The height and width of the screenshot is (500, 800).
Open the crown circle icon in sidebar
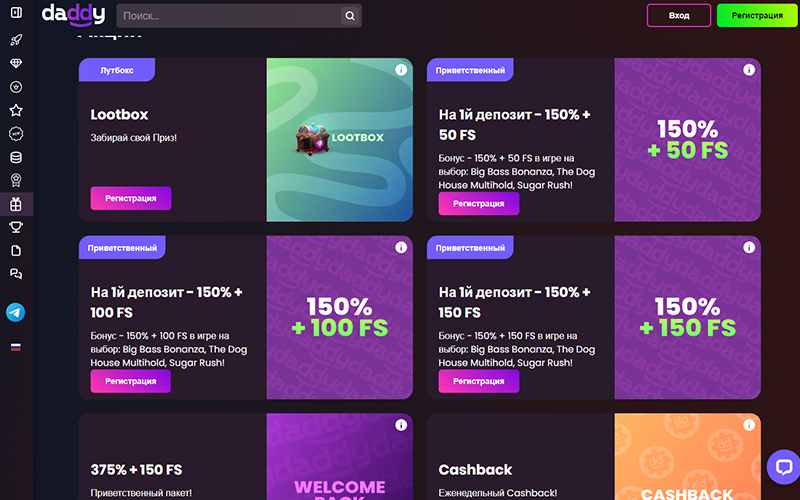point(16,87)
